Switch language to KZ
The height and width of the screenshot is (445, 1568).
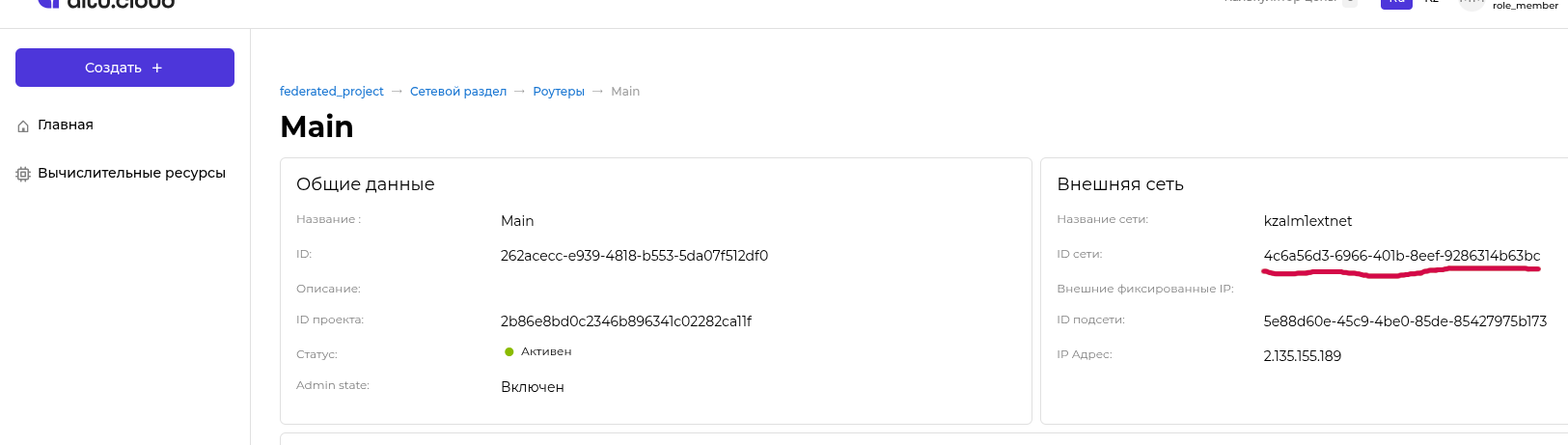coord(1432,3)
